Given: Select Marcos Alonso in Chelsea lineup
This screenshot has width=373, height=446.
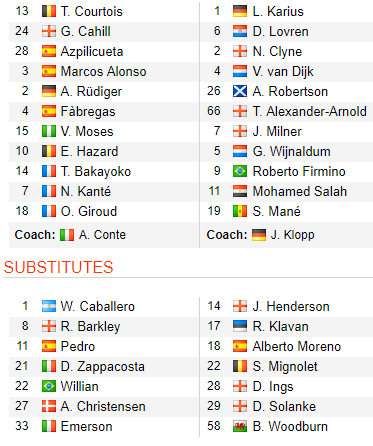Looking at the screenshot, I should coord(103,71).
